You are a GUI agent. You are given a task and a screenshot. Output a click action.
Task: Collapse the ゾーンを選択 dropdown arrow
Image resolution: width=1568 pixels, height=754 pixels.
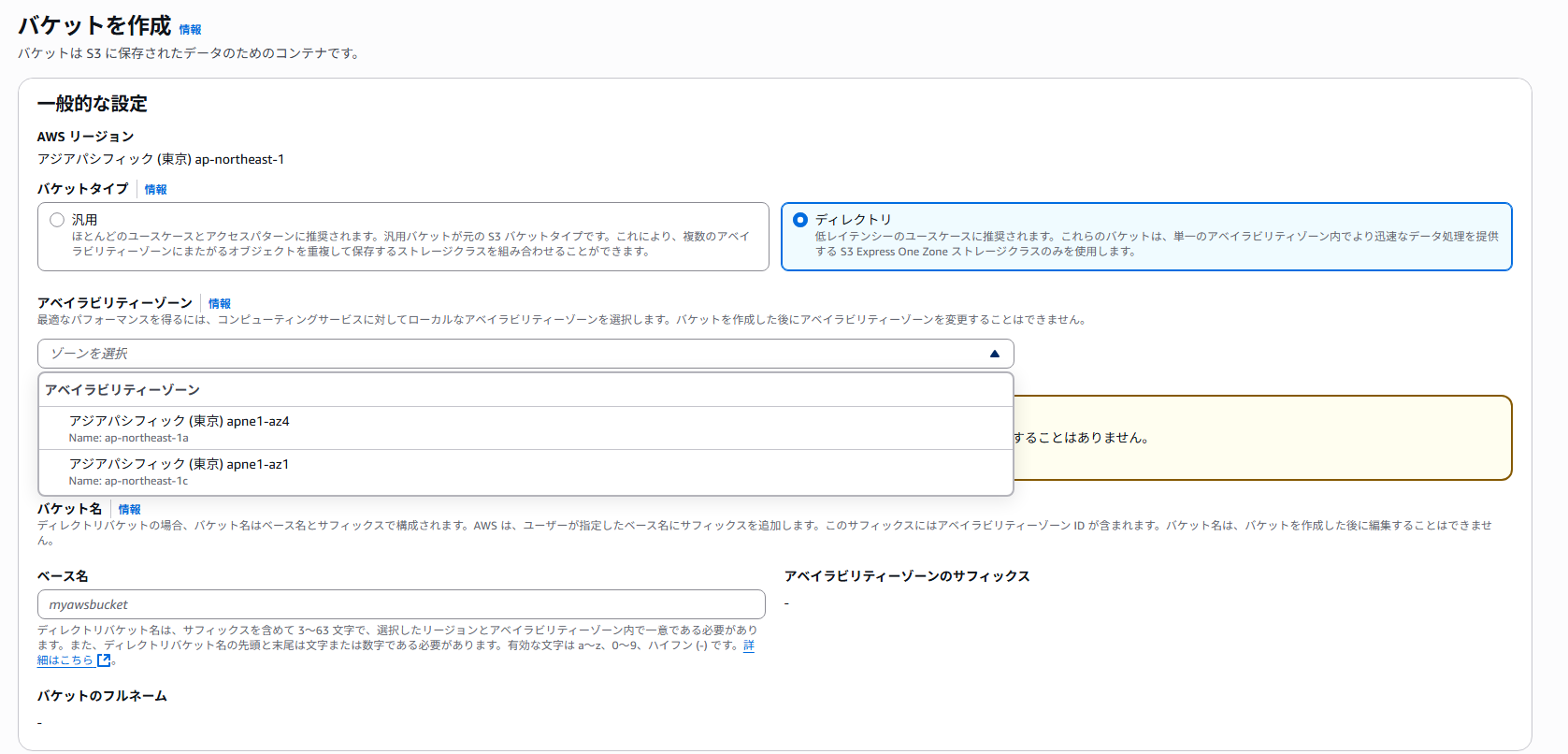tap(995, 354)
